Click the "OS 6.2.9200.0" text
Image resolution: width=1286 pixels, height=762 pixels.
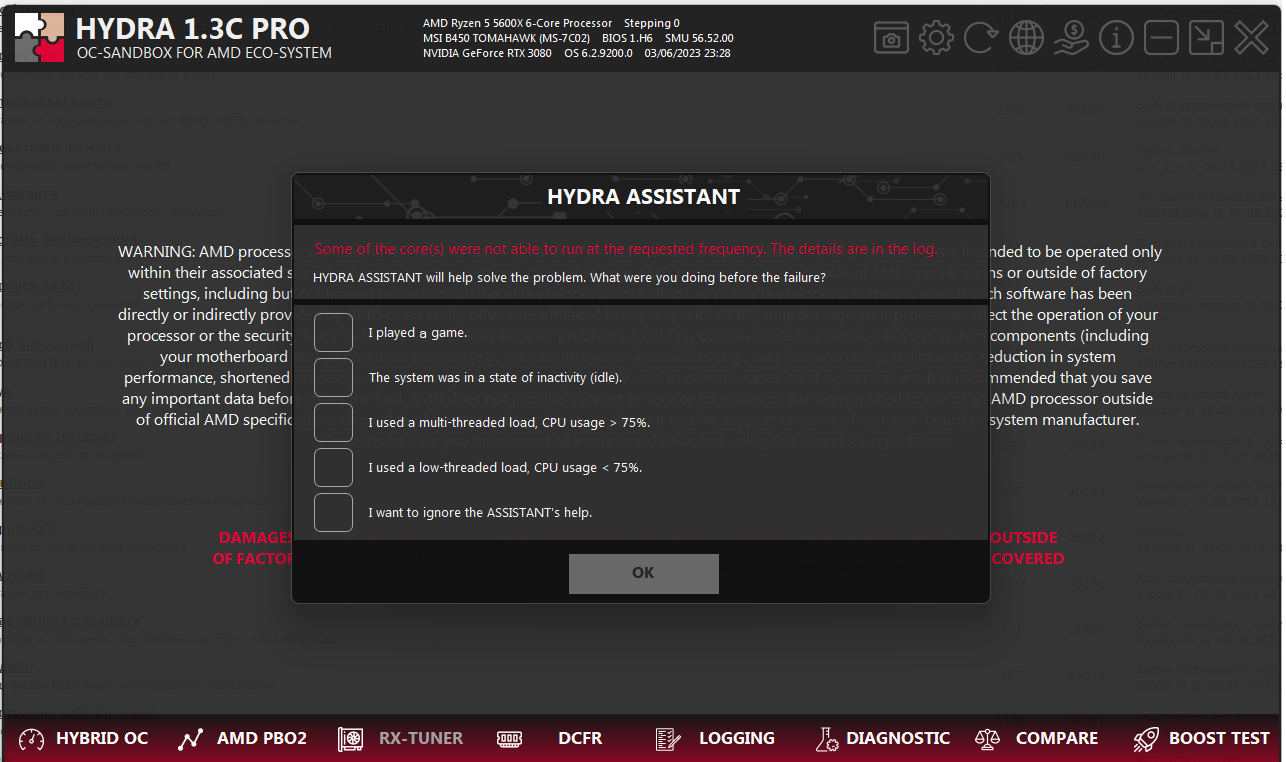pyautogui.click(x=598, y=53)
